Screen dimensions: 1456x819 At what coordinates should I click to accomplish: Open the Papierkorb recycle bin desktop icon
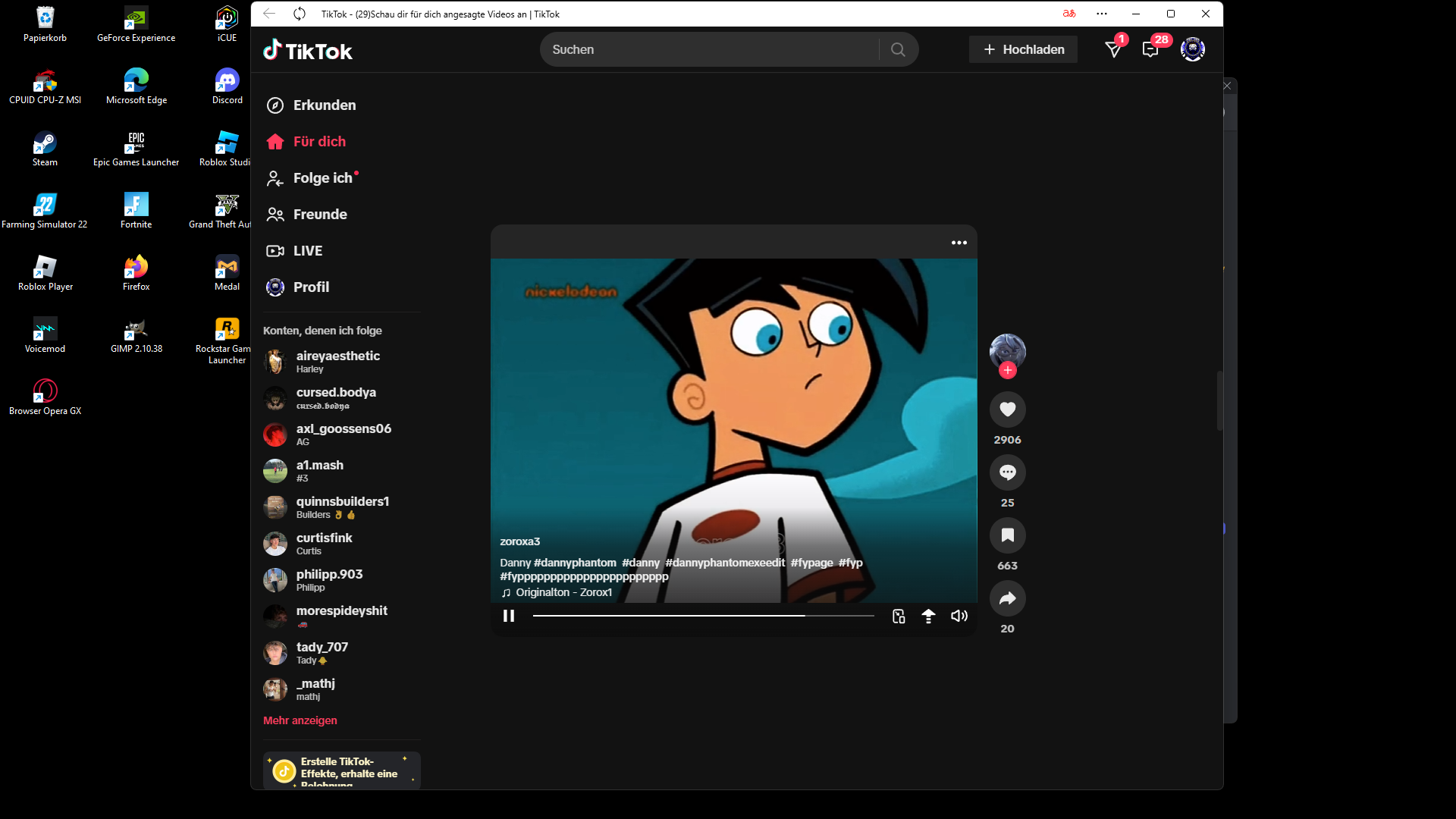coord(45,24)
